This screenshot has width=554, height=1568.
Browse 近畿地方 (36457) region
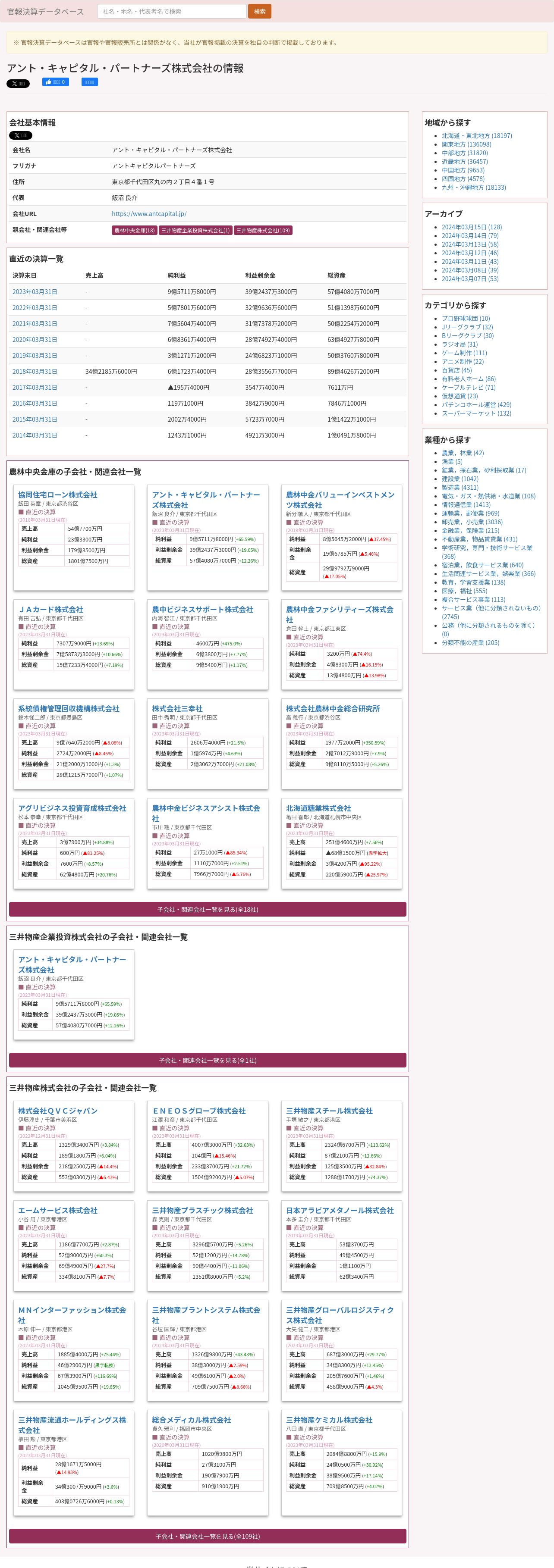pyautogui.click(x=464, y=162)
